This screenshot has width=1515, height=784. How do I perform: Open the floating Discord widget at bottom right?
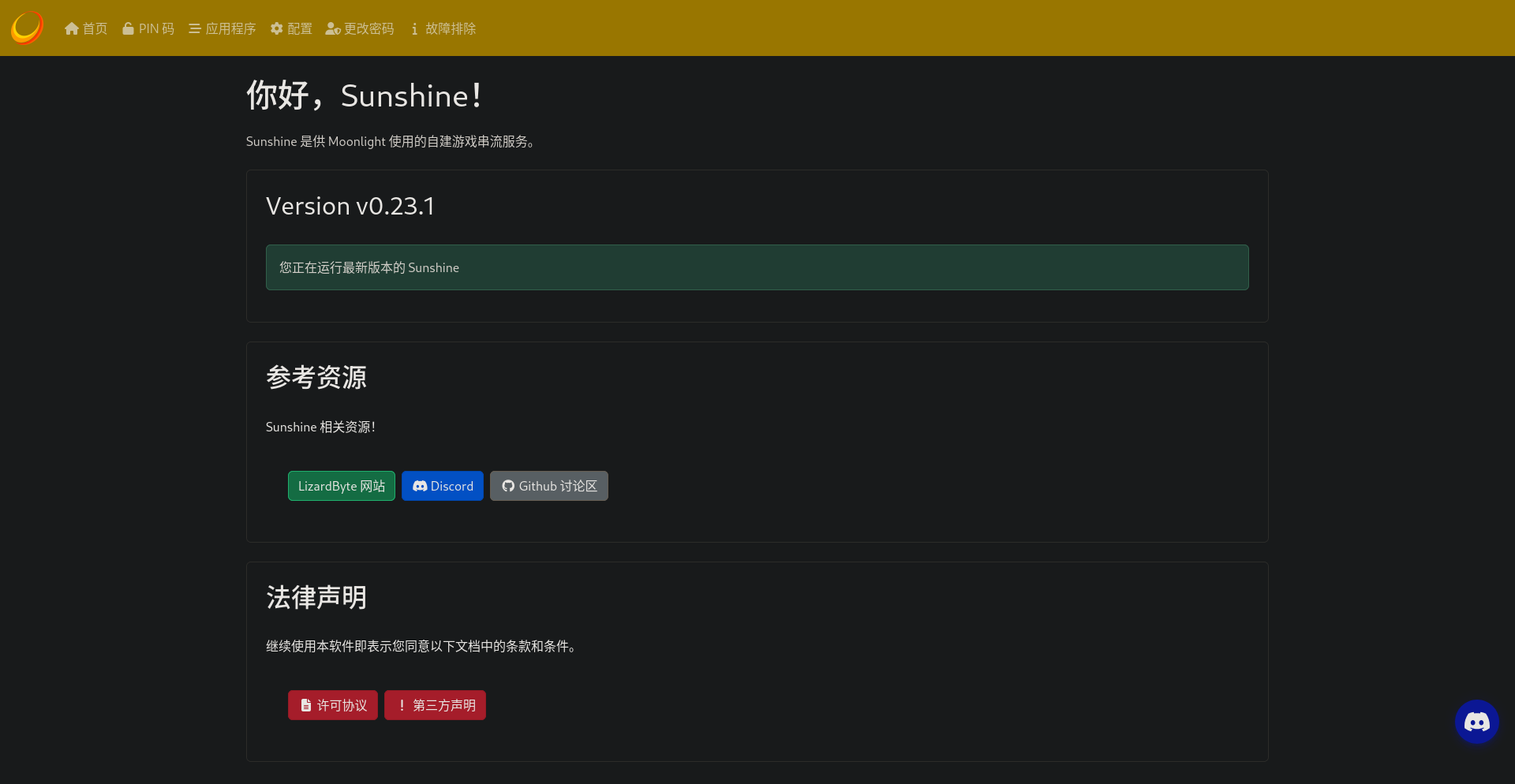[1476, 722]
